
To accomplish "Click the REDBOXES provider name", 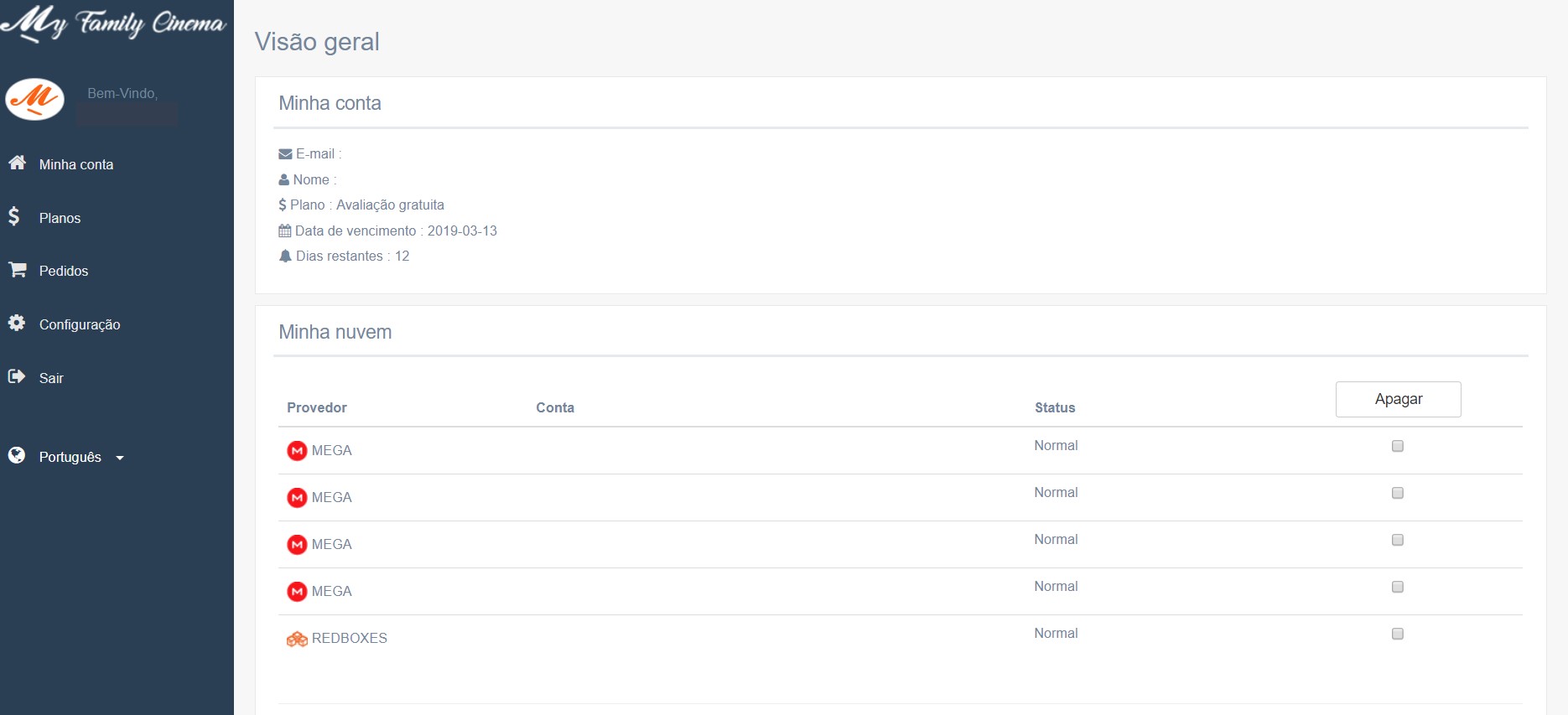I will click(350, 639).
